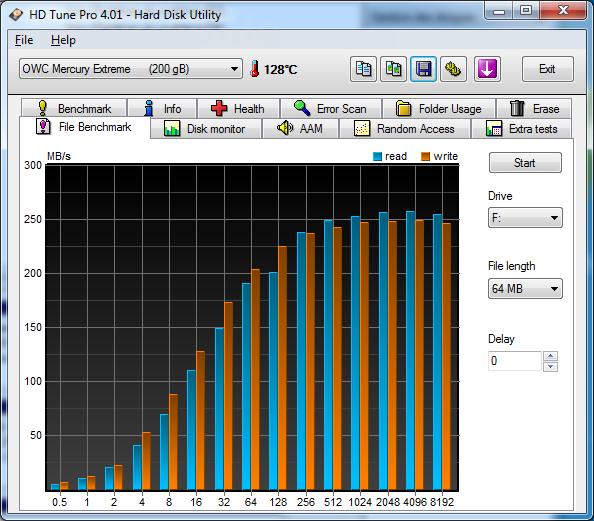Click the Delay input field

[514, 361]
